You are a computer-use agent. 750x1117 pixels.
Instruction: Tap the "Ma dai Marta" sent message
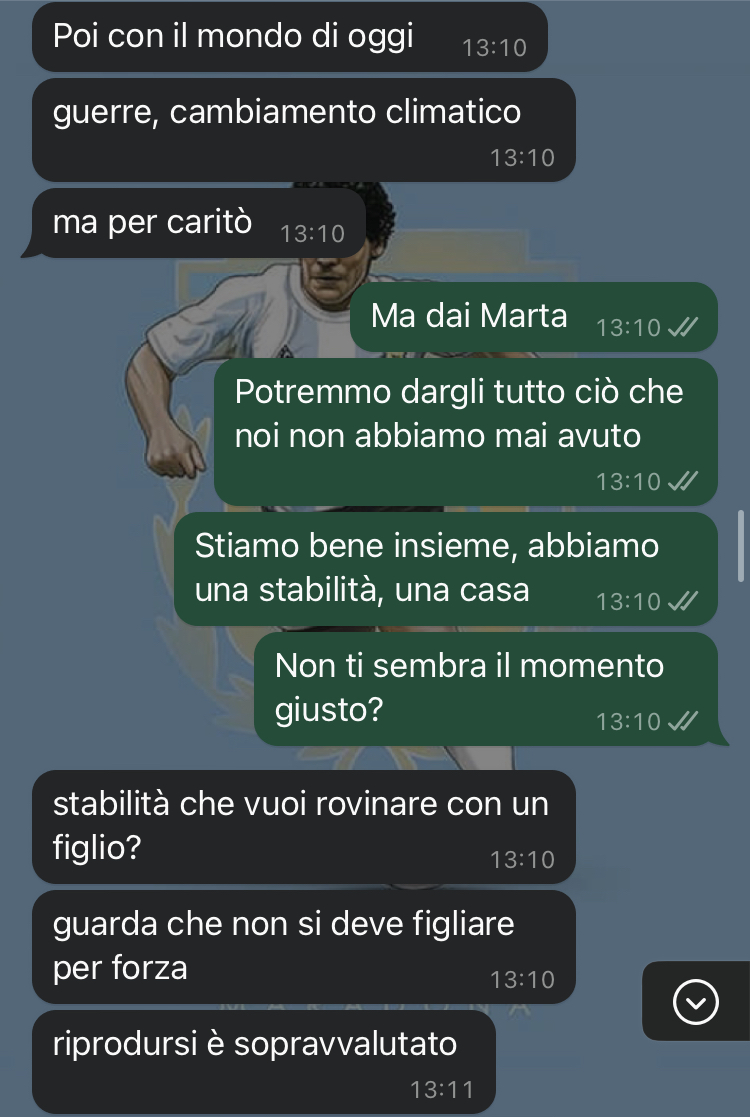[533, 316]
